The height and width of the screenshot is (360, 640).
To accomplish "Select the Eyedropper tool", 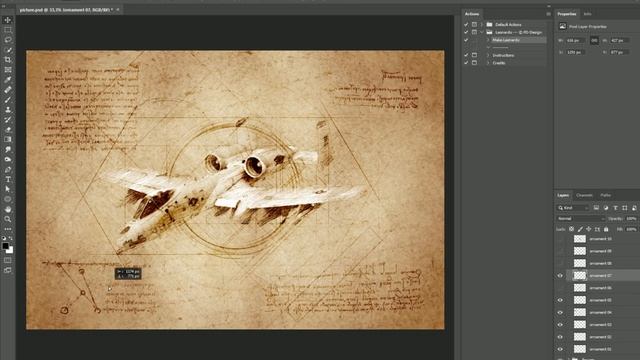I will tap(7, 80).
